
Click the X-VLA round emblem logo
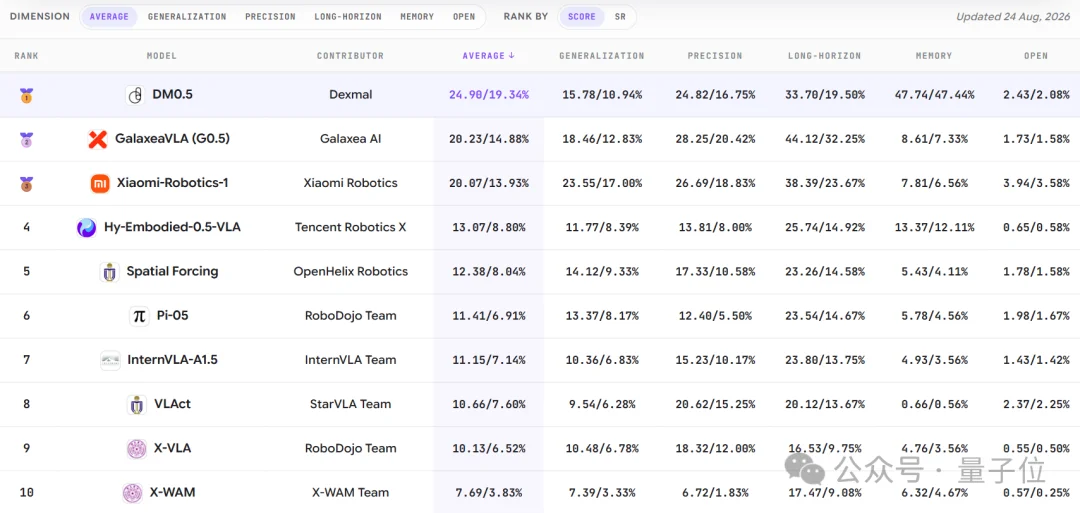[137, 448]
